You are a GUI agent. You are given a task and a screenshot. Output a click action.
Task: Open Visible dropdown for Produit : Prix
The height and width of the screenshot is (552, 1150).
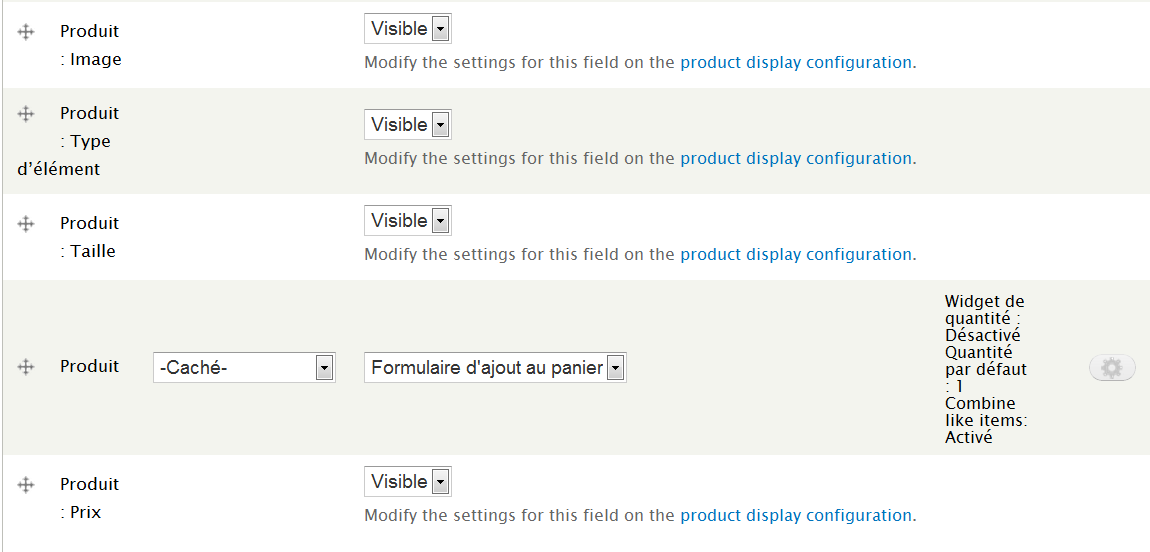(407, 482)
